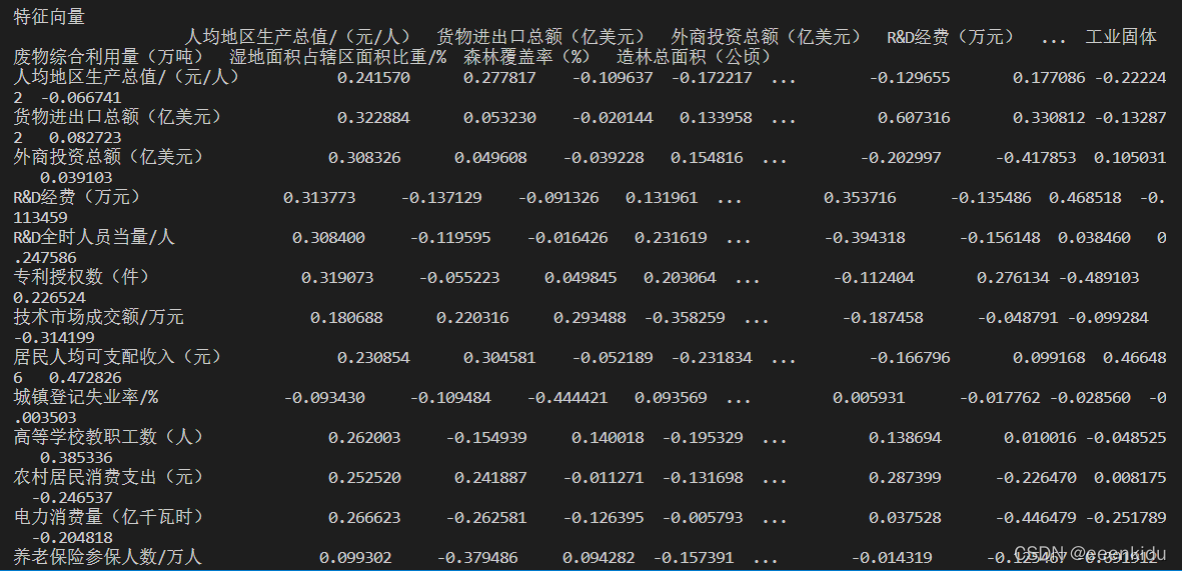Select the value 0.099302
1182x571 pixels.
click(x=356, y=557)
